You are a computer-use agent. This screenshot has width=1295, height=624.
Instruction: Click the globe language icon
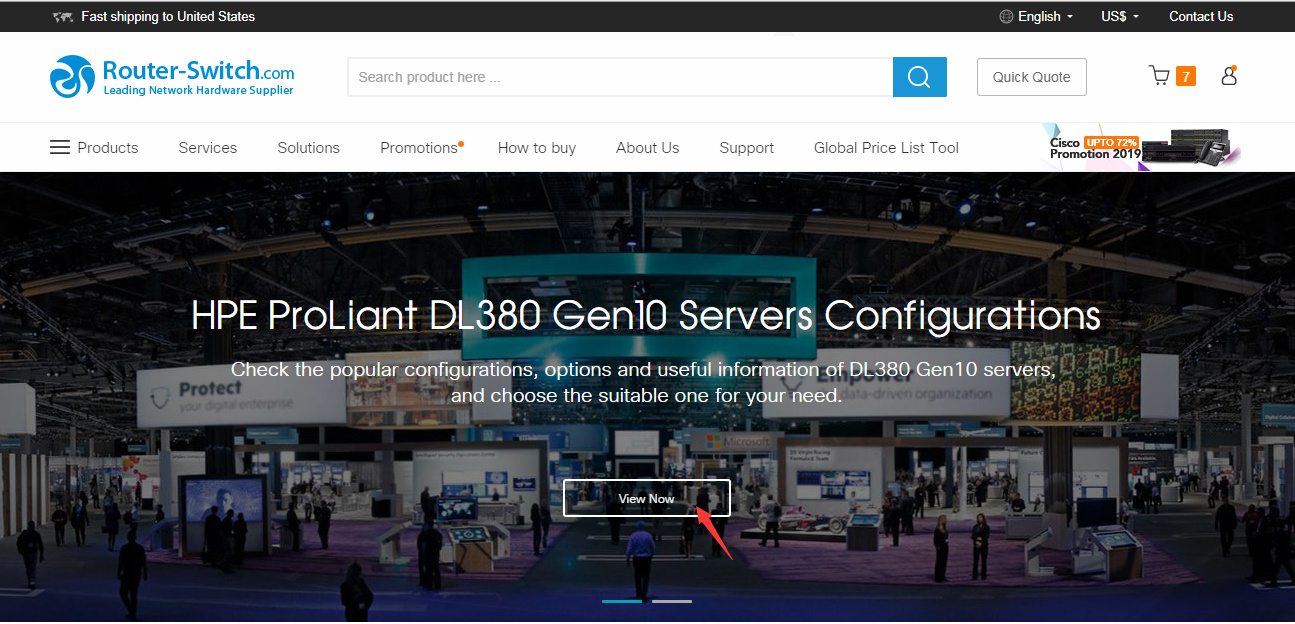pyautogui.click(x=1006, y=16)
